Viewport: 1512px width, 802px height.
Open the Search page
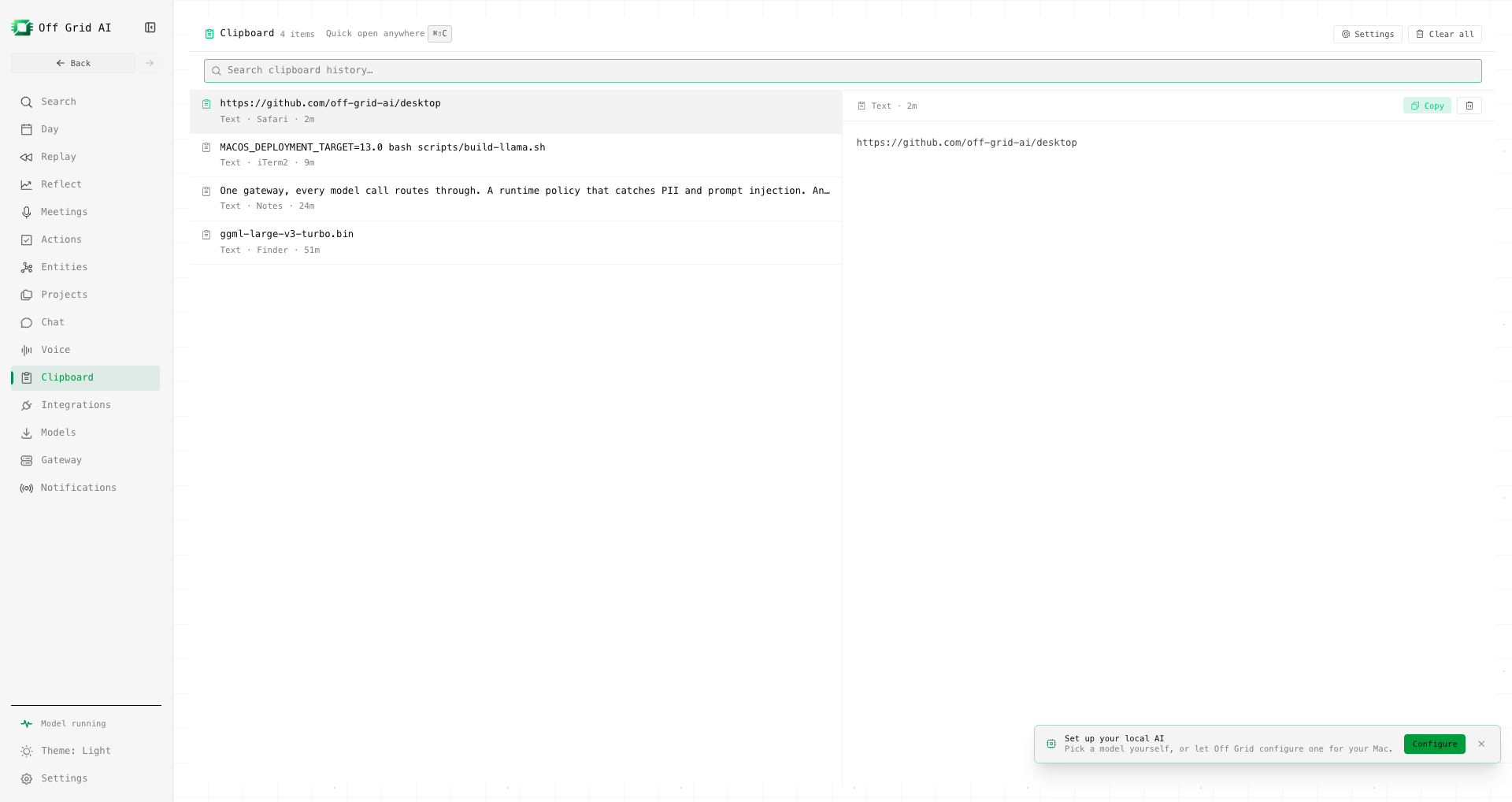[86, 102]
